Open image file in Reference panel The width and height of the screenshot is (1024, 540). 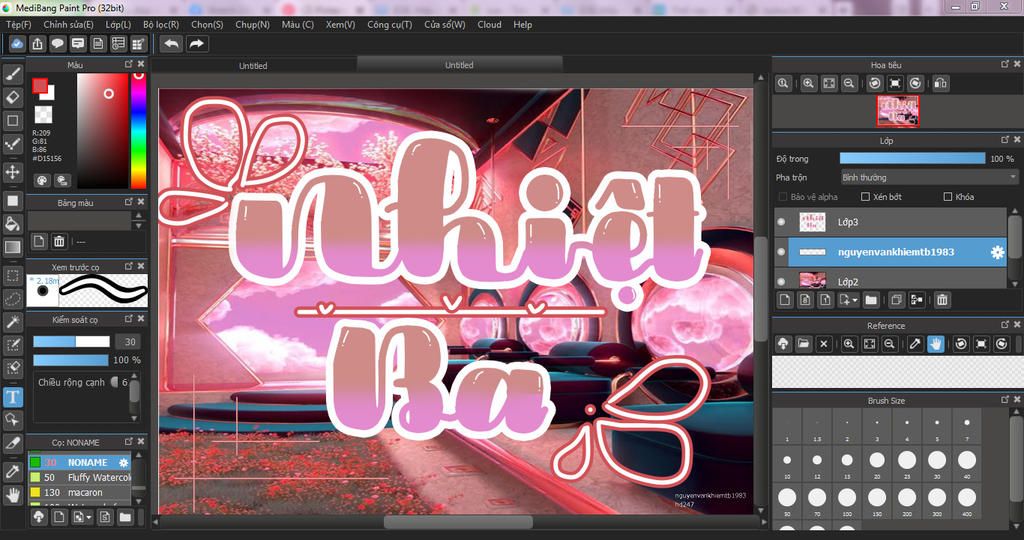pos(803,343)
